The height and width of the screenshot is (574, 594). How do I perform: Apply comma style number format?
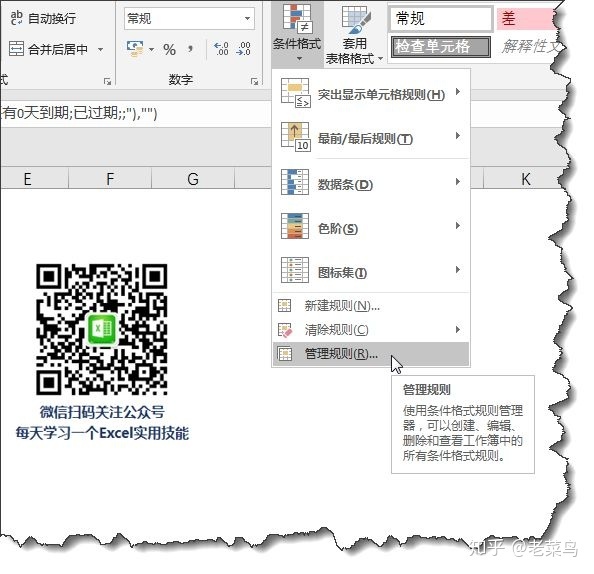pos(190,48)
